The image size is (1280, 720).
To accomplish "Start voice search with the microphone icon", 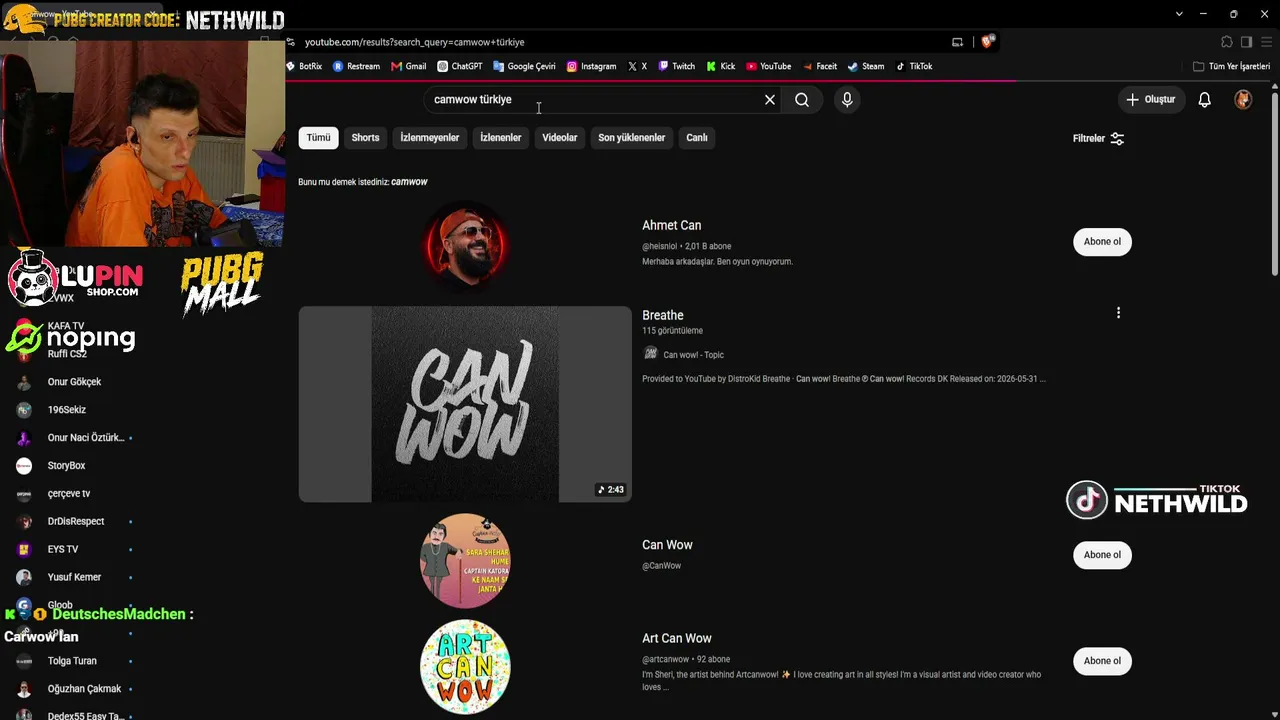I will [847, 100].
